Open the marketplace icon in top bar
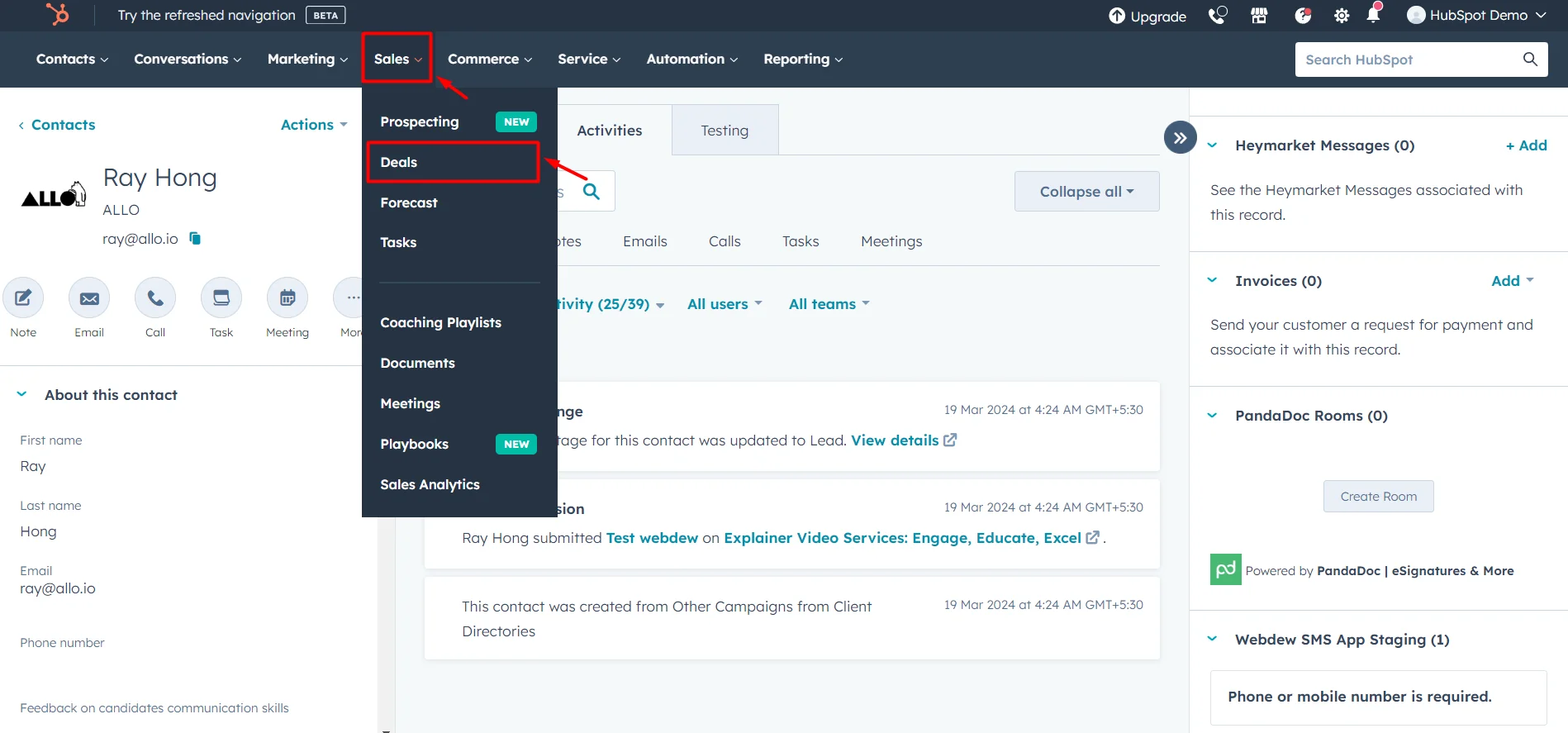This screenshot has height=733, width=1568. pos(1259,16)
